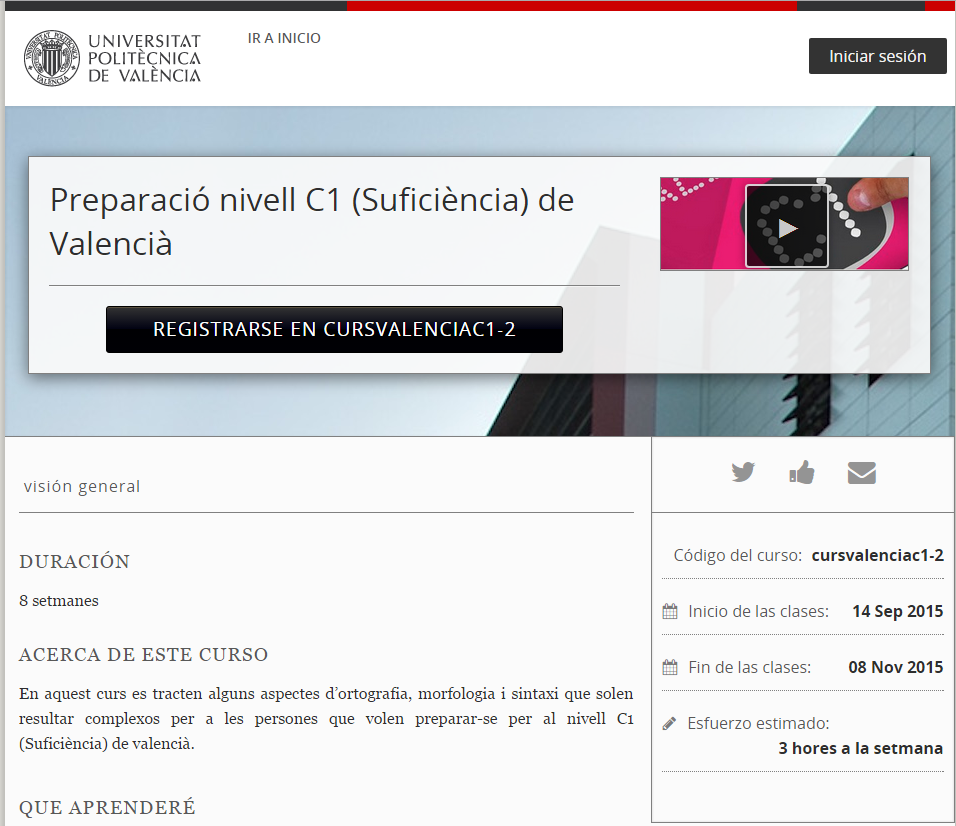Click the Iniciar sesión button

pyautogui.click(x=877, y=56)
